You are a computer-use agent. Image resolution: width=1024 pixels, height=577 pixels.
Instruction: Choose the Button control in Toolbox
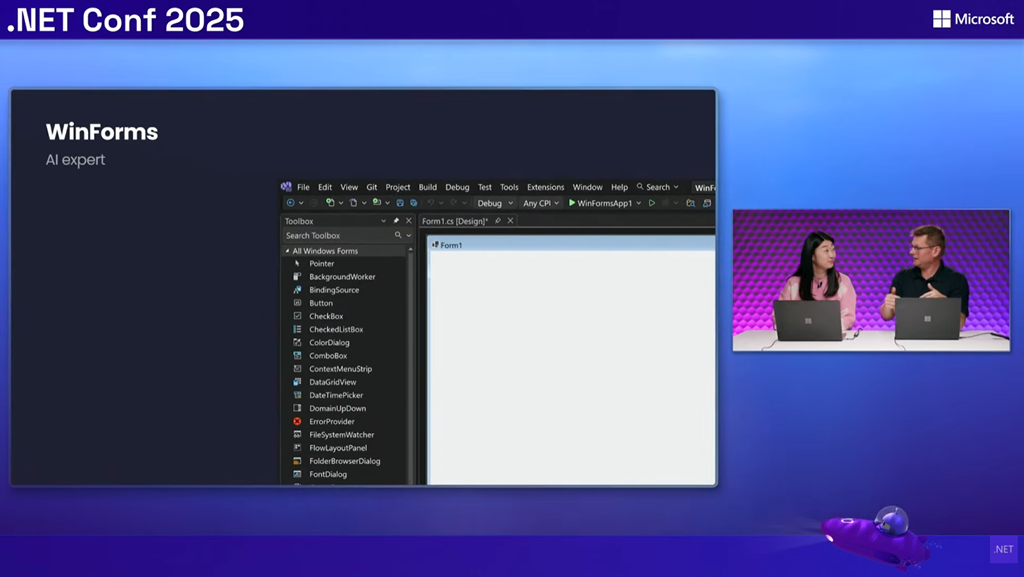(320, 303)
